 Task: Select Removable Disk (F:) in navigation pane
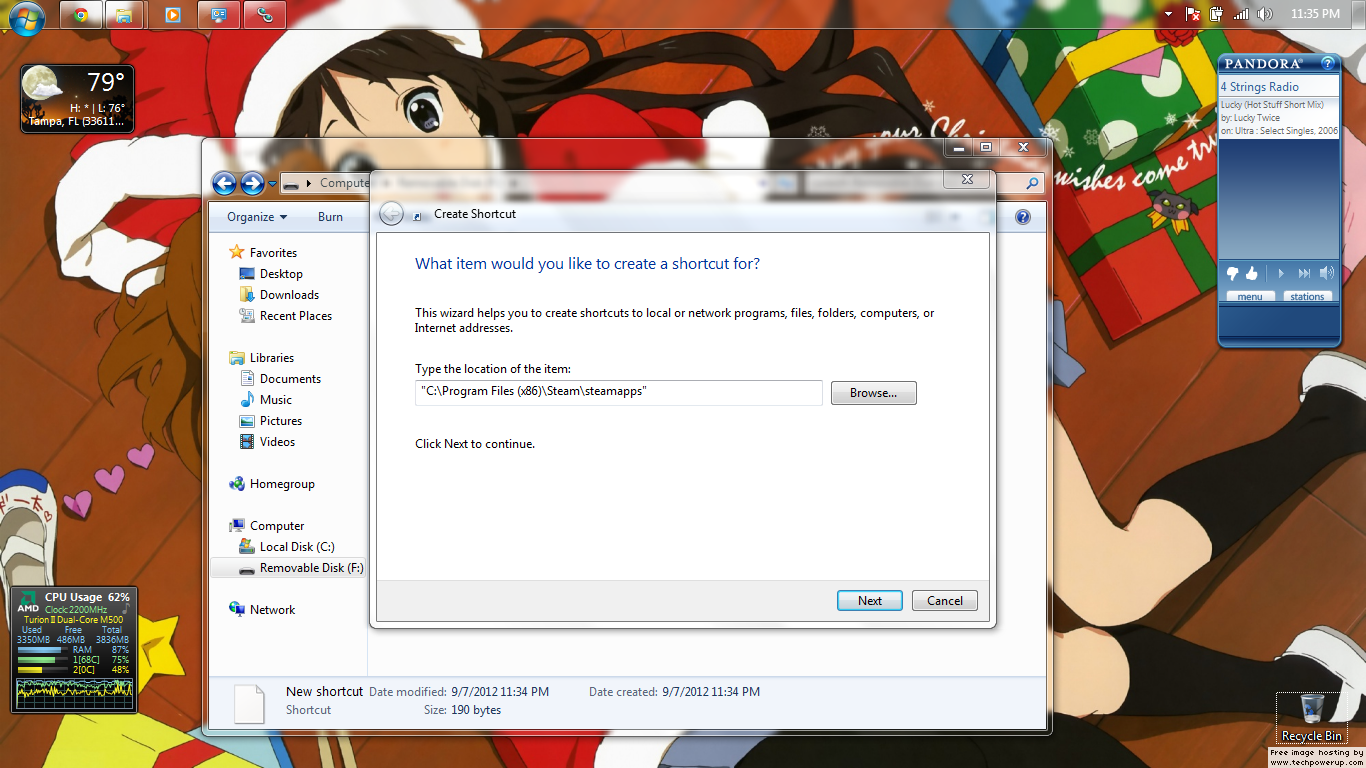coord(288,568)
